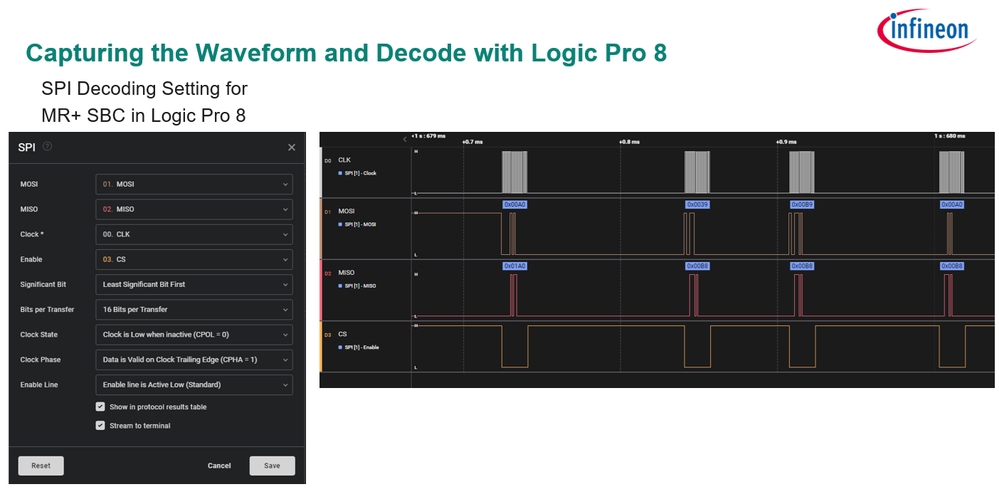
Task: Open the MOSI channel dropdown
Action: 195,184
